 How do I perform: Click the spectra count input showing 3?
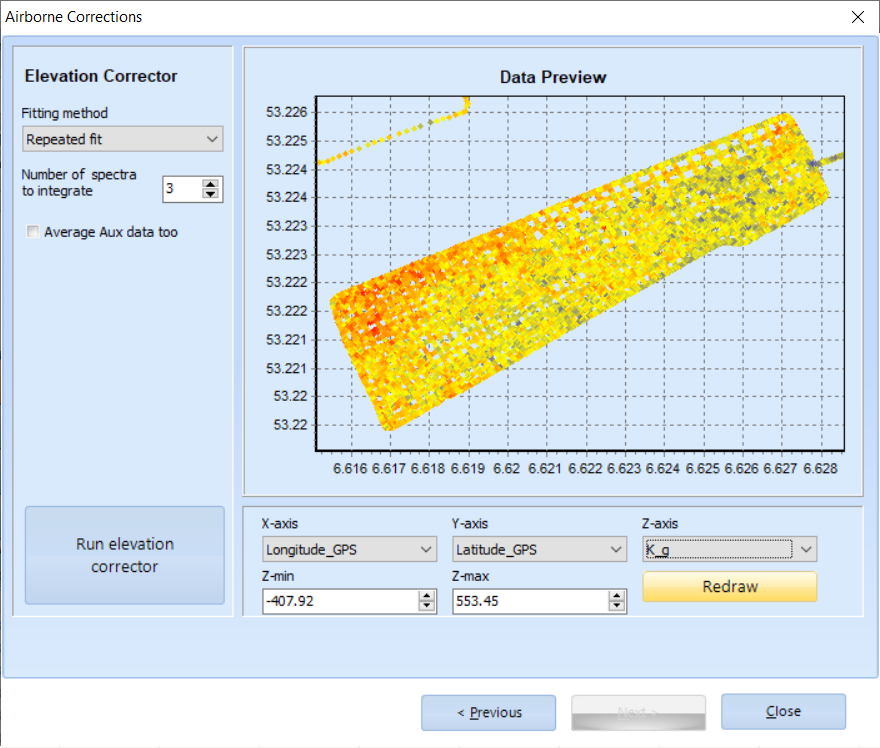[x=182, y=189]
